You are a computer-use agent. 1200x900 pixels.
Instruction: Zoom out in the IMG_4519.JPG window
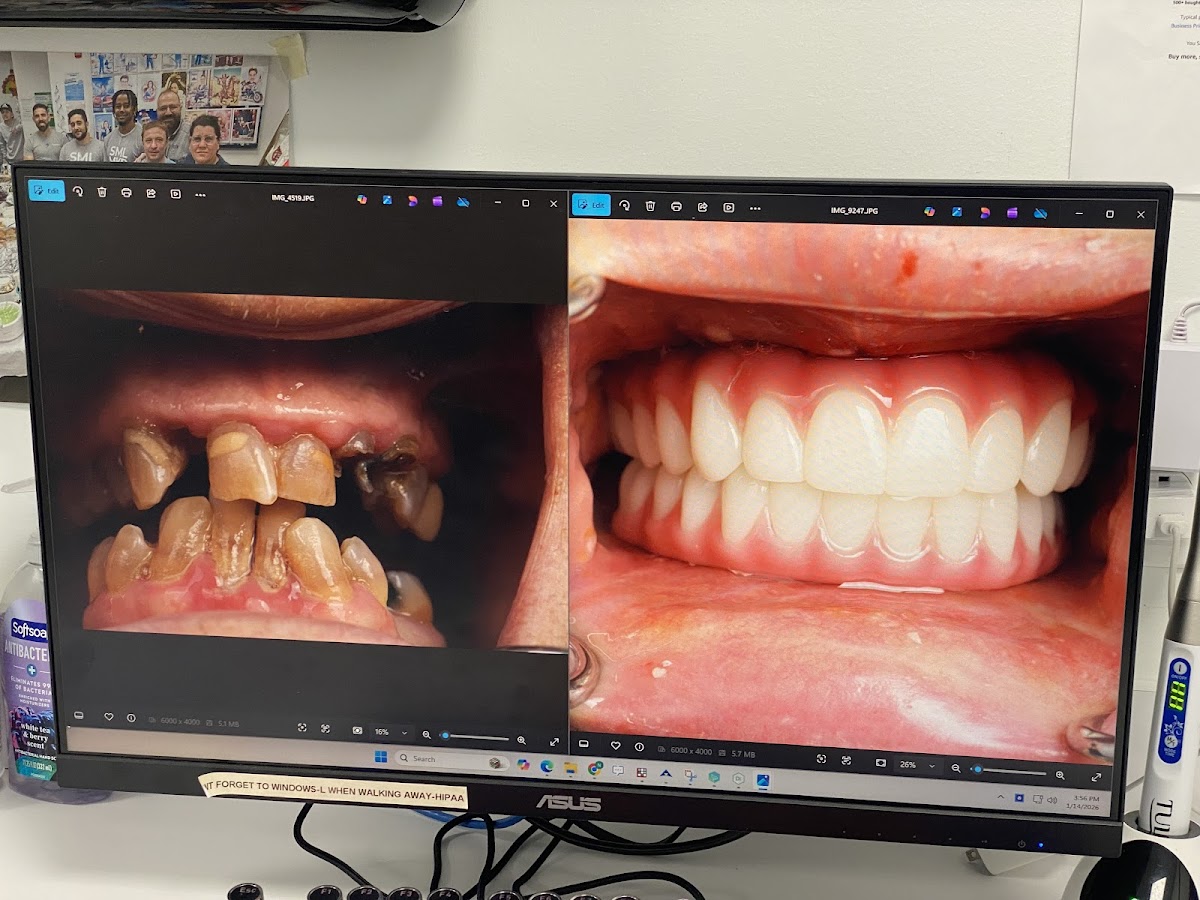point(427,735)
